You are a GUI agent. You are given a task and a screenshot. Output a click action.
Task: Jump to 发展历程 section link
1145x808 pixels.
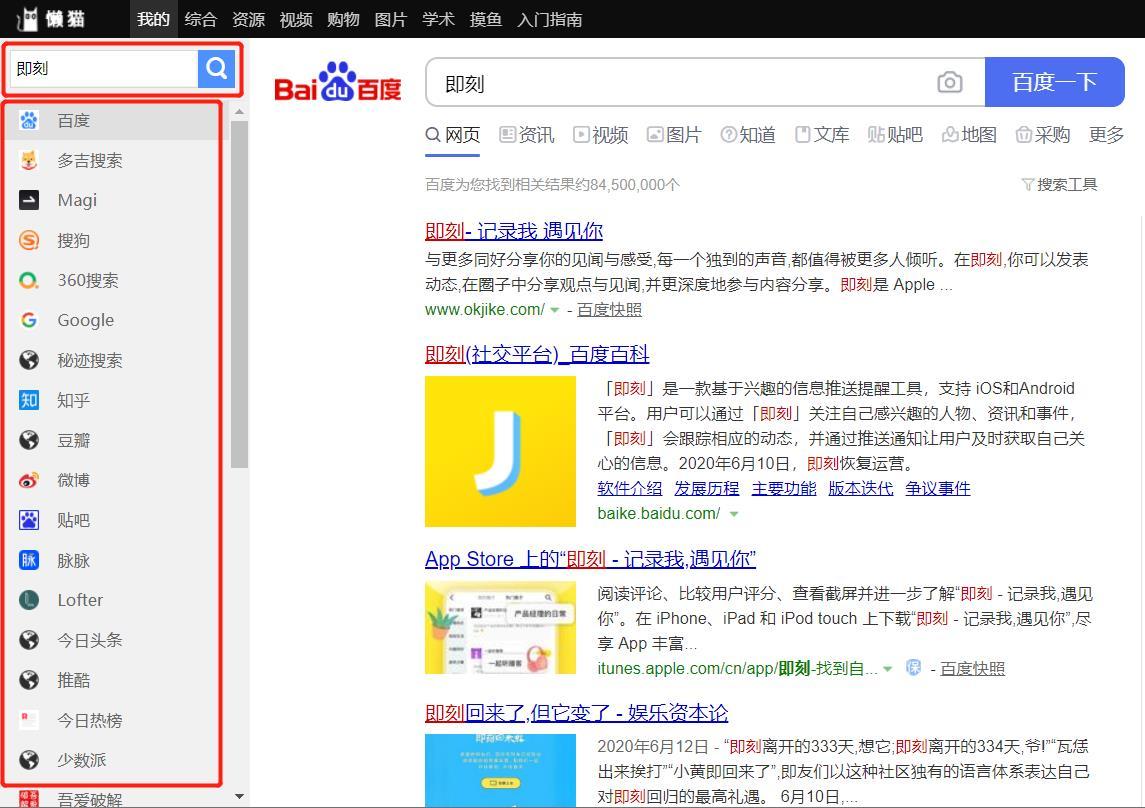(x=707, y=488)
